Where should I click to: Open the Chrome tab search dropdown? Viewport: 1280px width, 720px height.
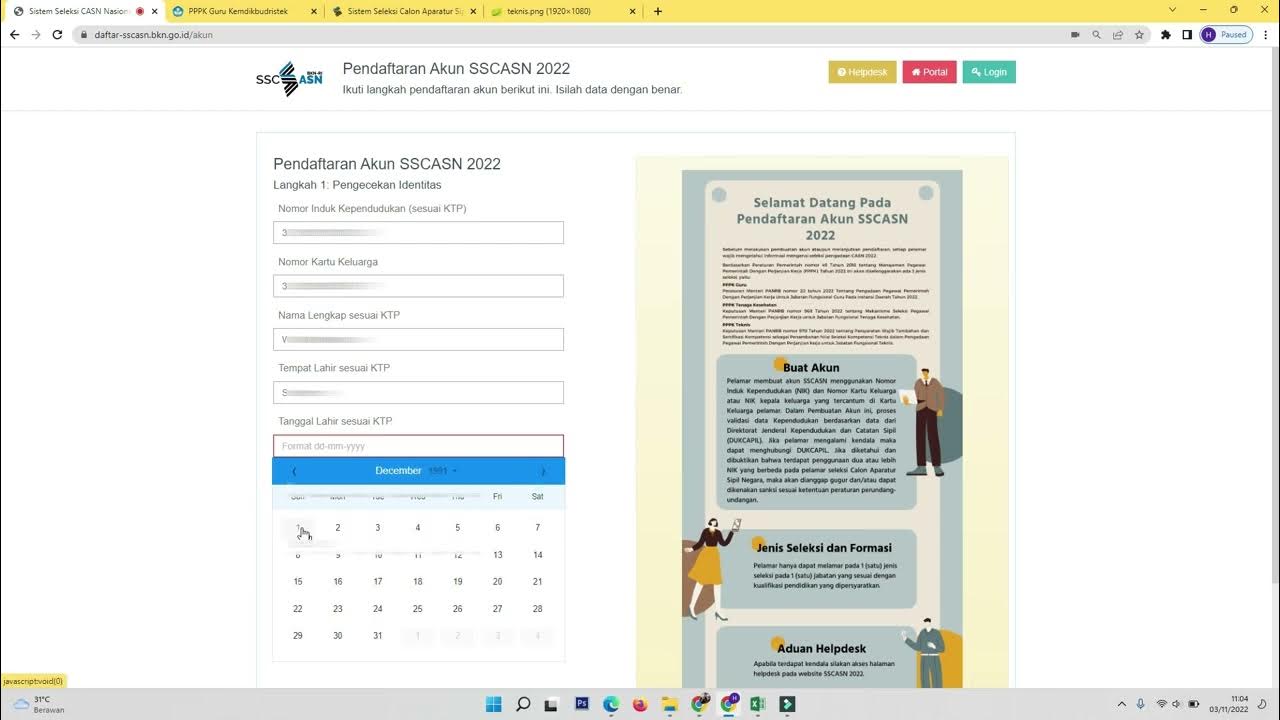(x=1173, y=10)
